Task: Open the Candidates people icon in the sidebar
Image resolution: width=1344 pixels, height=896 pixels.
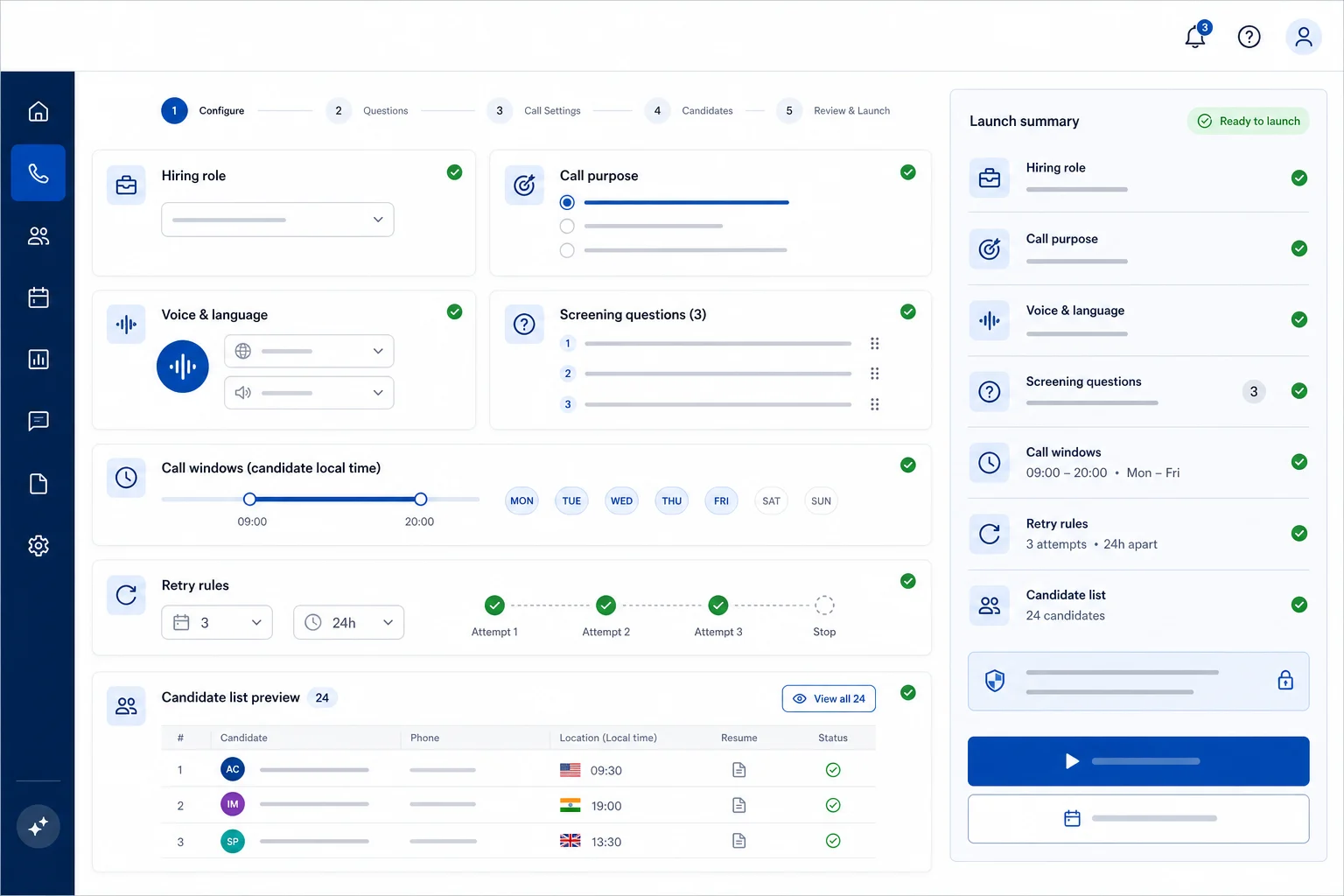Action: (x=38, y=235)
